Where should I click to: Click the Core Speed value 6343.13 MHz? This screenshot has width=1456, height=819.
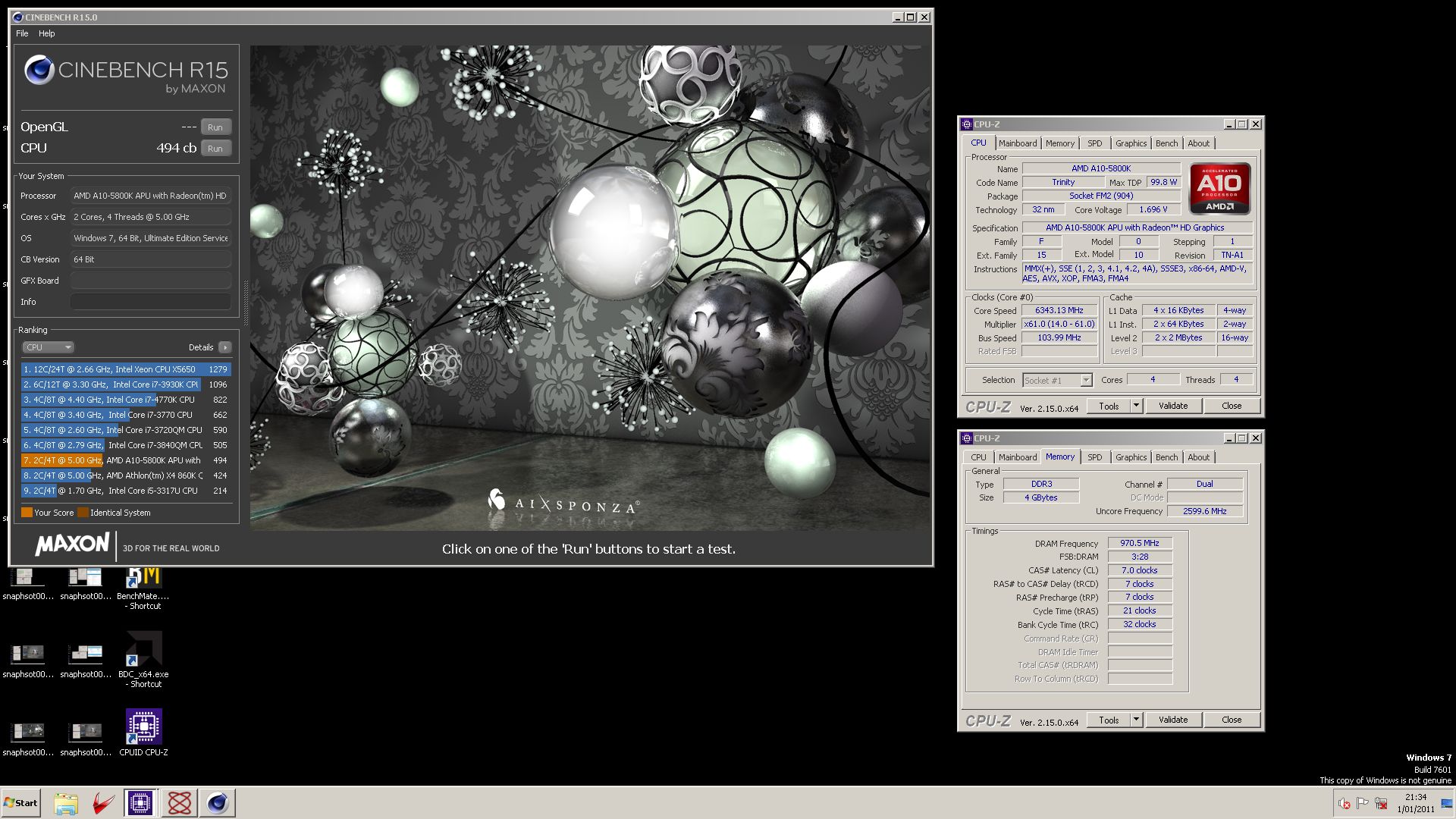point(1059,310)
